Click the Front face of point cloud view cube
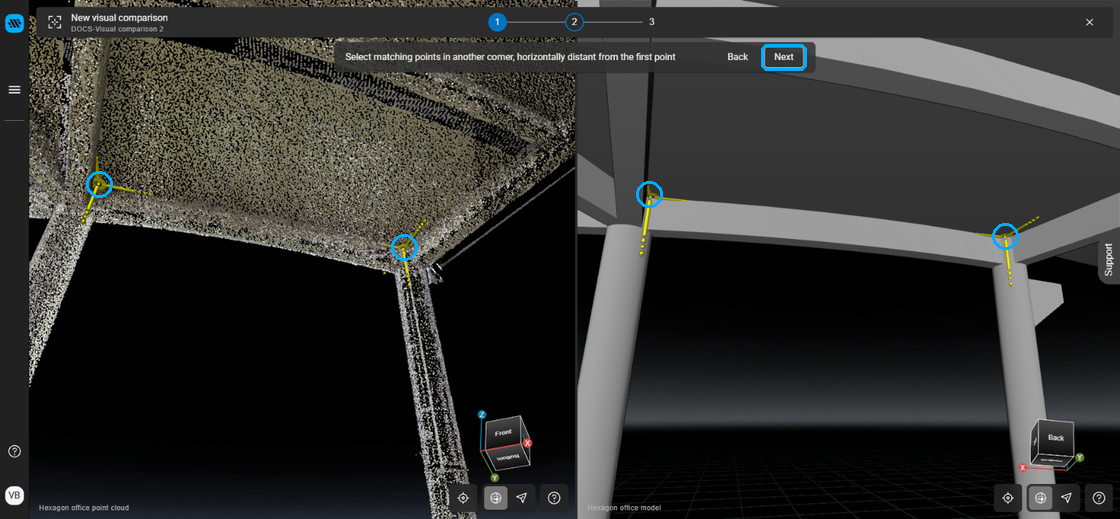Image resolution: width=1120 pixels, height=519 pixels. tap(504, 433)
